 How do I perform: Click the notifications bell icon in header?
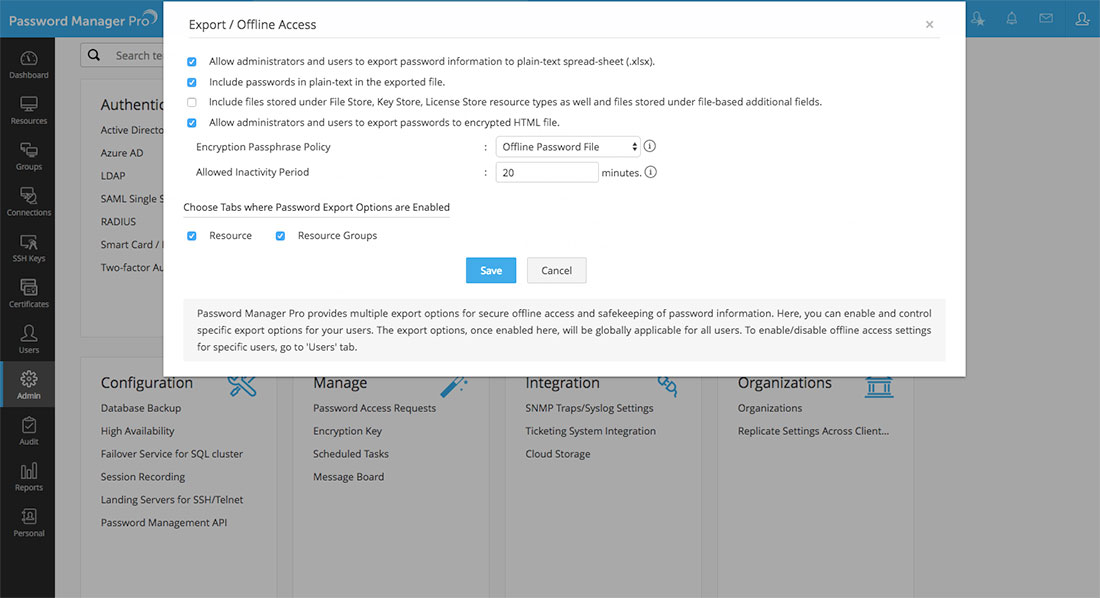(1011, 19)
